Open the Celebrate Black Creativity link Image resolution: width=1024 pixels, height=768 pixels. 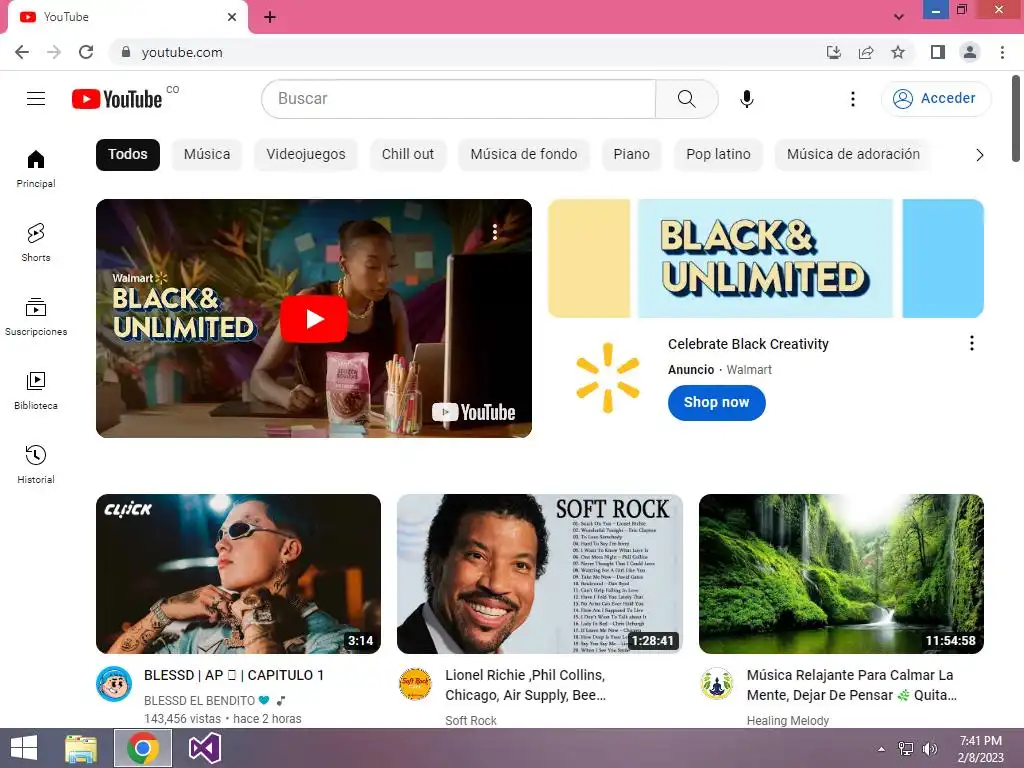coord(748,344)
